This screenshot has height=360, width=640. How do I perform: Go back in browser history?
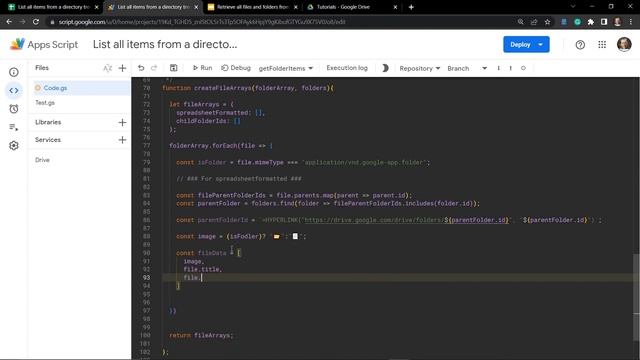tap(9, 22)
